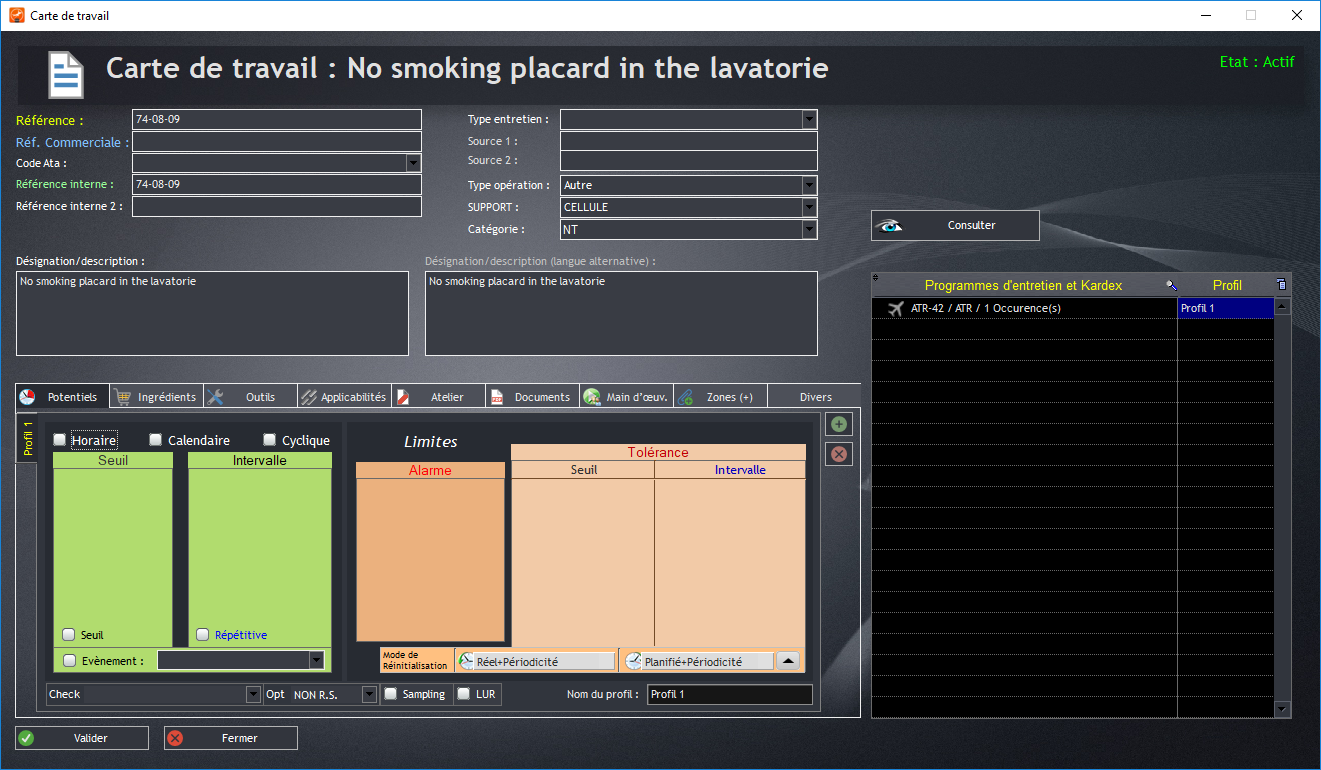The height and width of the screenshot is (770, 1321).
Task: Click the Main d'œuv. tab icon
Action: tap(591, 397)
